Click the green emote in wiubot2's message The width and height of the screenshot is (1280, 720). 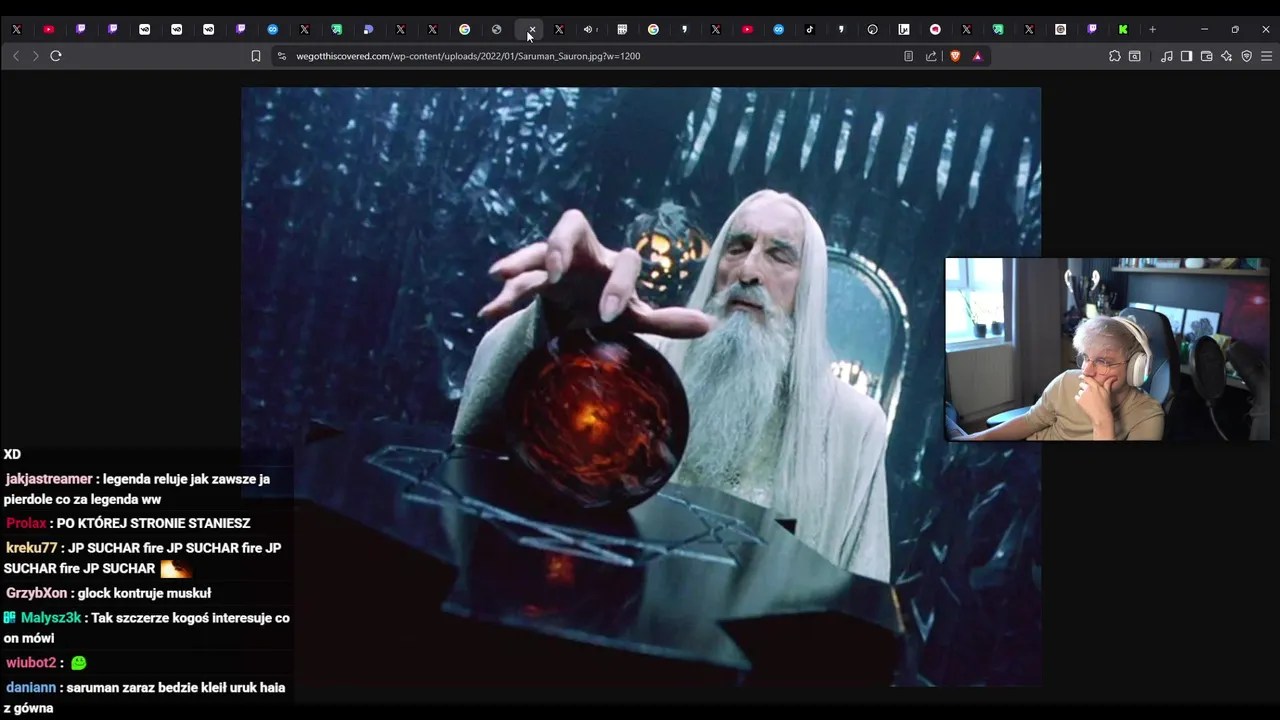(79, 663)
